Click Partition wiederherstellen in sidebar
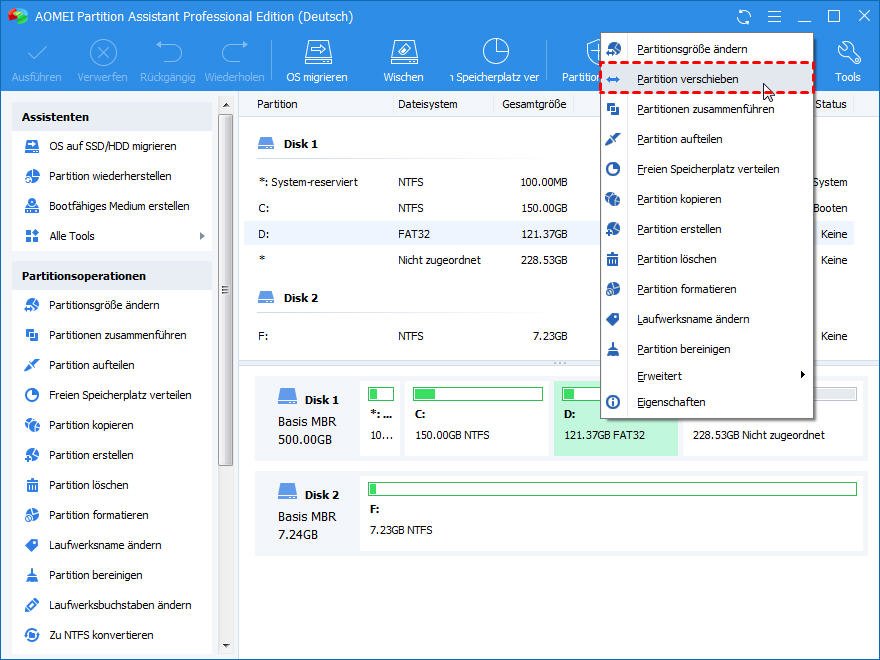The image size is (880, 660). pos(112,176)
